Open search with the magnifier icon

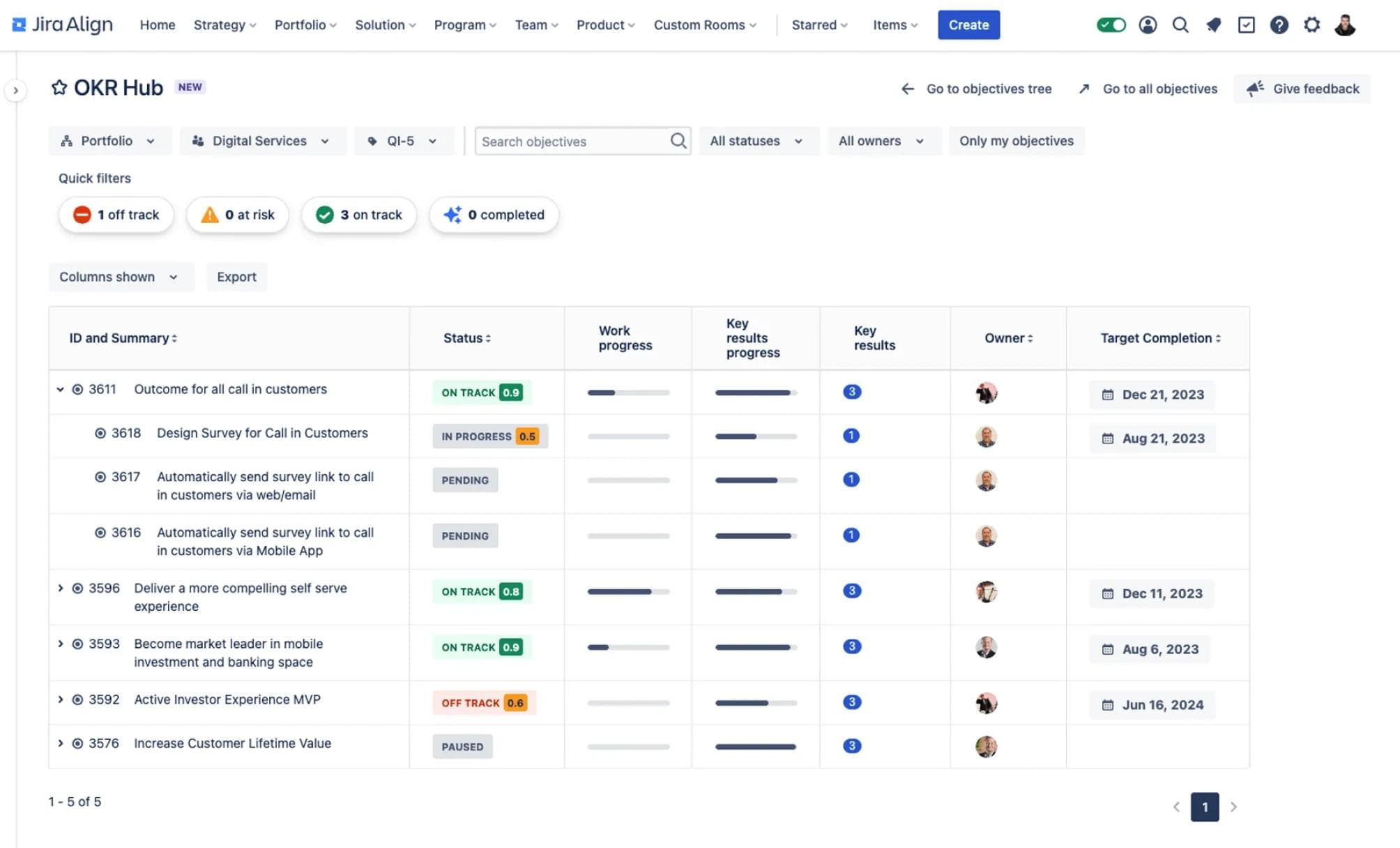tap(1180, 24)
